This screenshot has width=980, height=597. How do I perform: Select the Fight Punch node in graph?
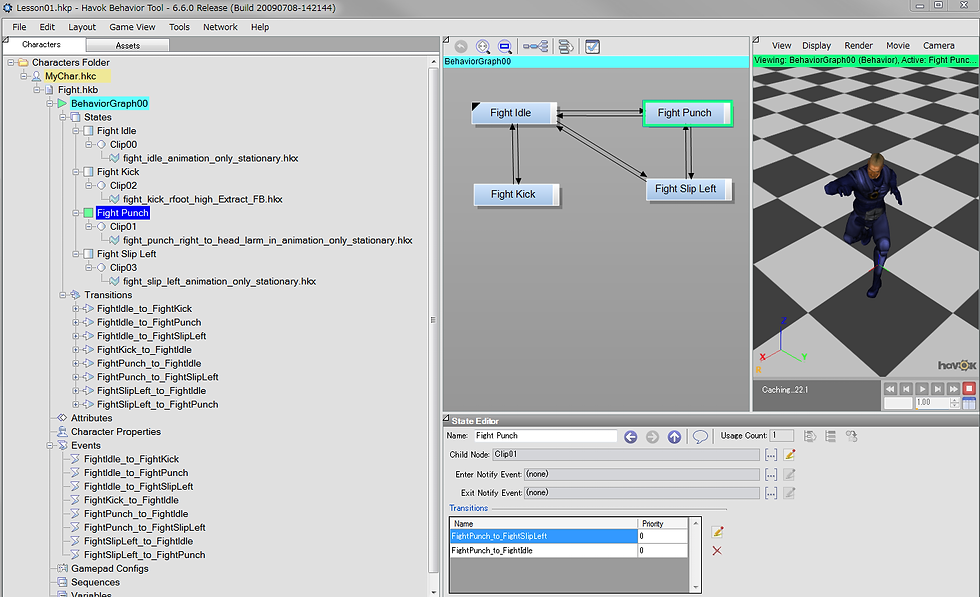[x=688, y=113]
